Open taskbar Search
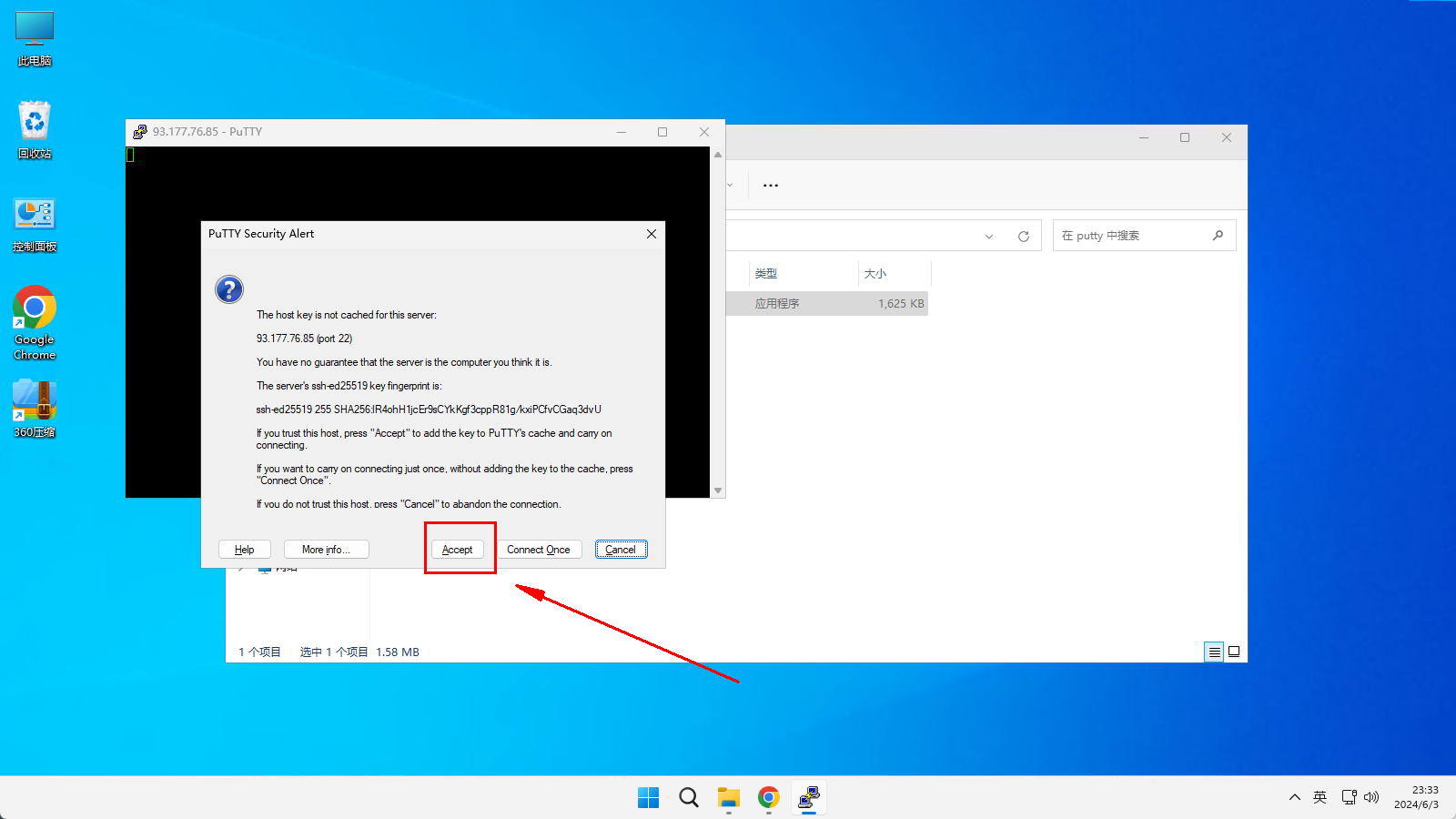This screenshot has width=1456, height=819. point(689,798)
